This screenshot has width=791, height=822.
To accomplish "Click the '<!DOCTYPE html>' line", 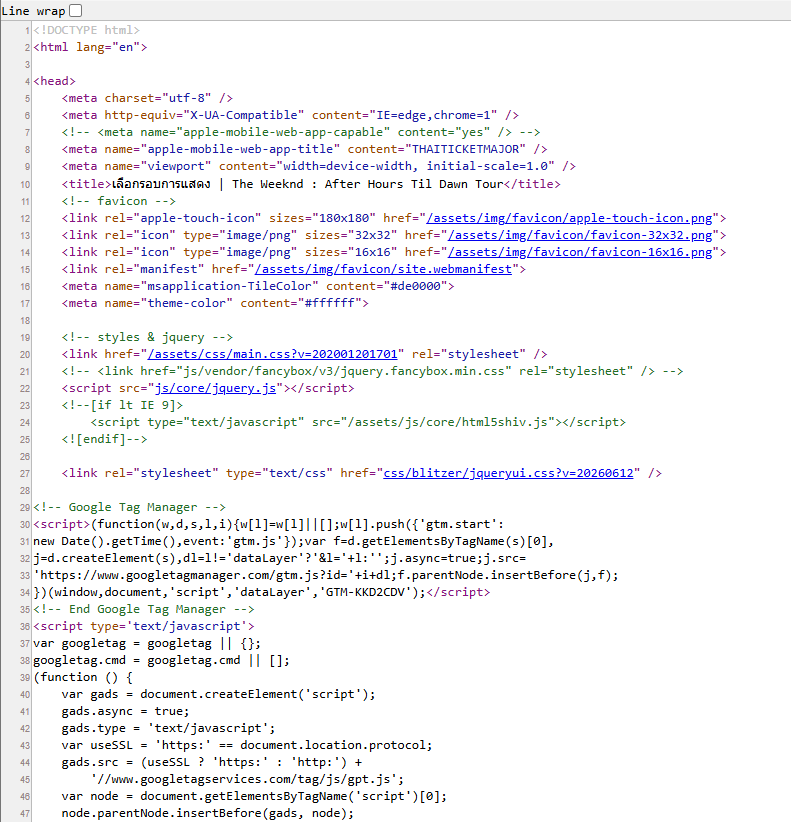I will (86, 30).
